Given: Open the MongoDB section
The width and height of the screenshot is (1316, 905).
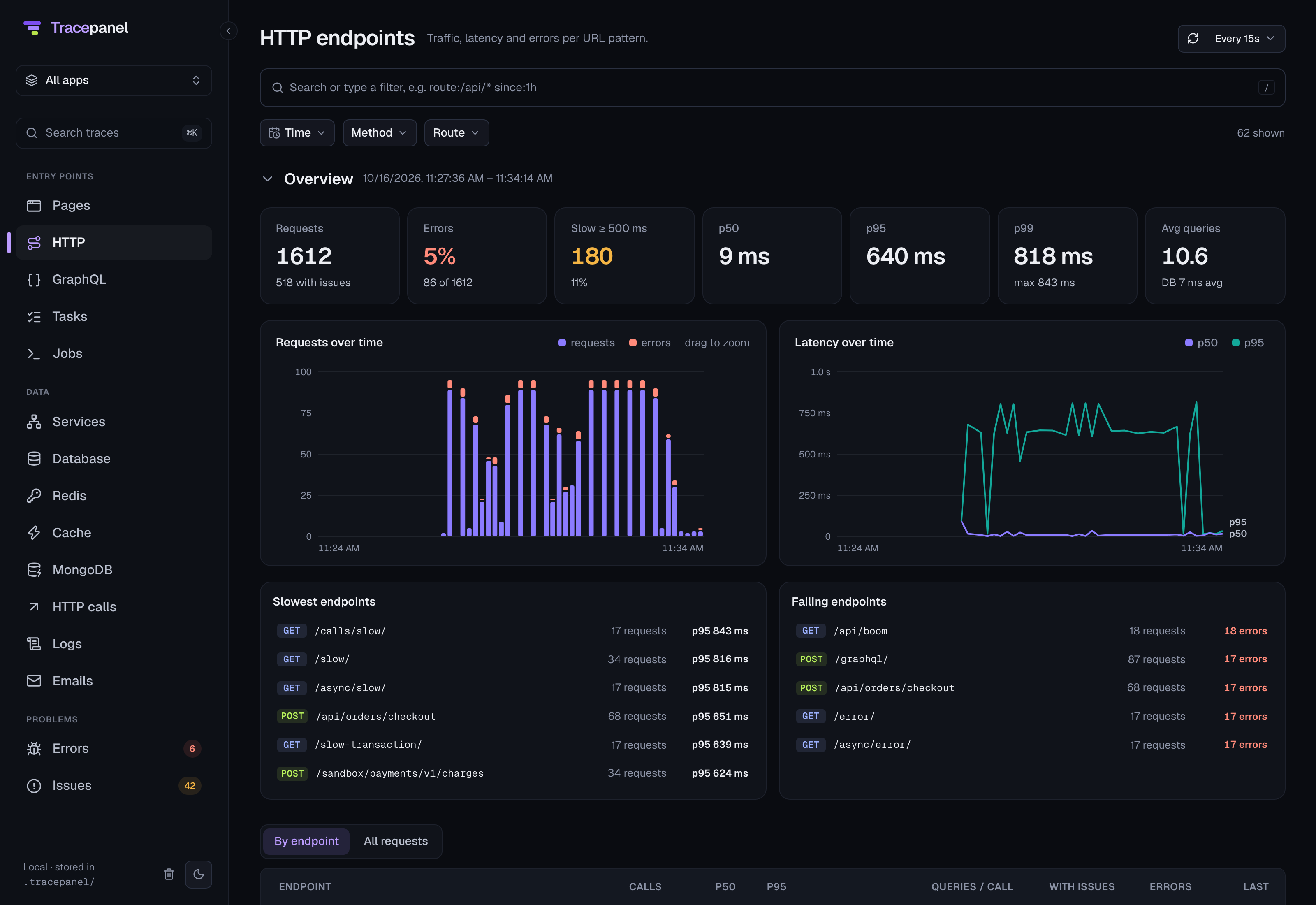Looking at the screenshot, I should [114, 570].
